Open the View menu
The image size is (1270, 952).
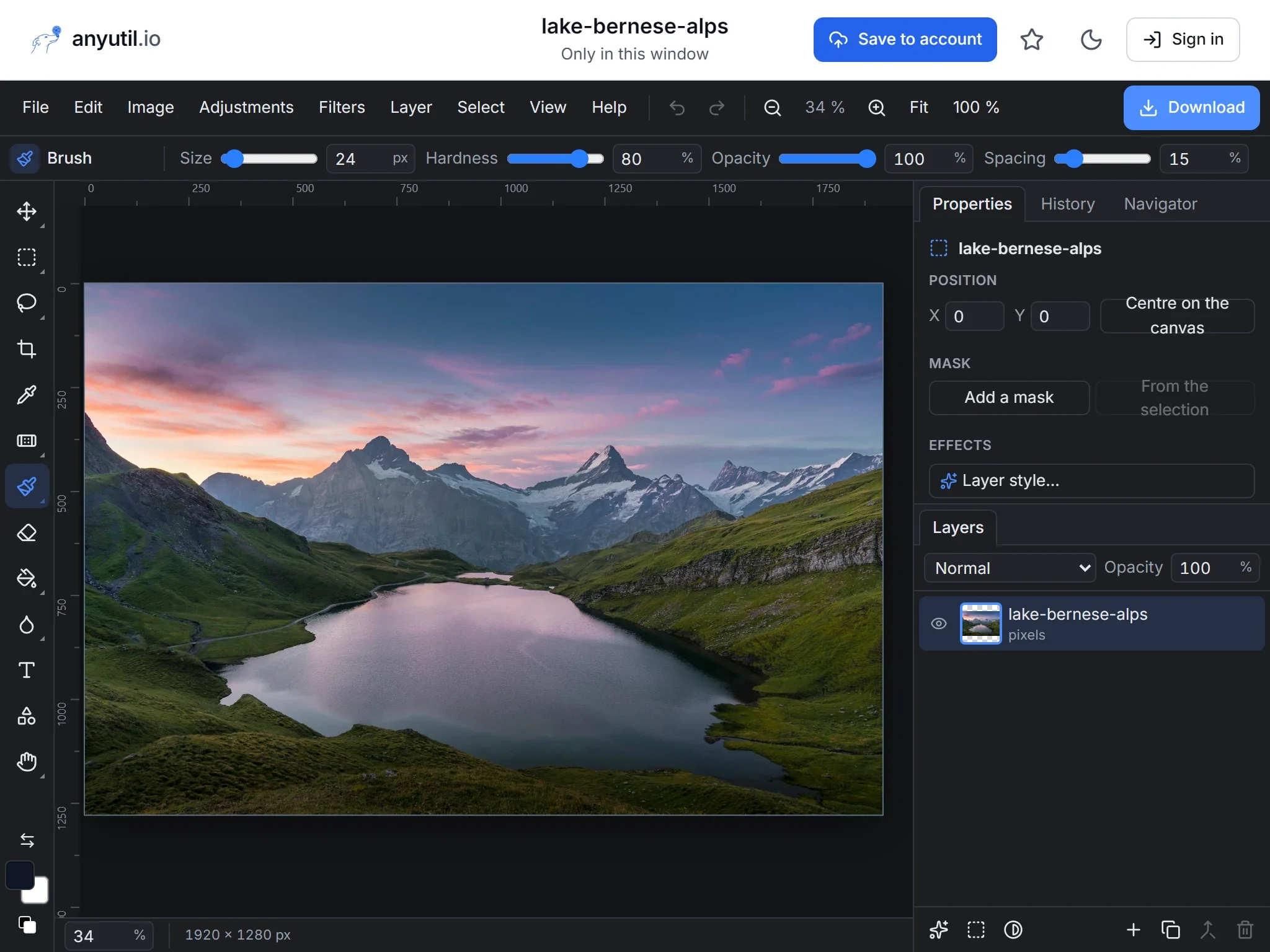pyautogui.click(x=548, y=108)
